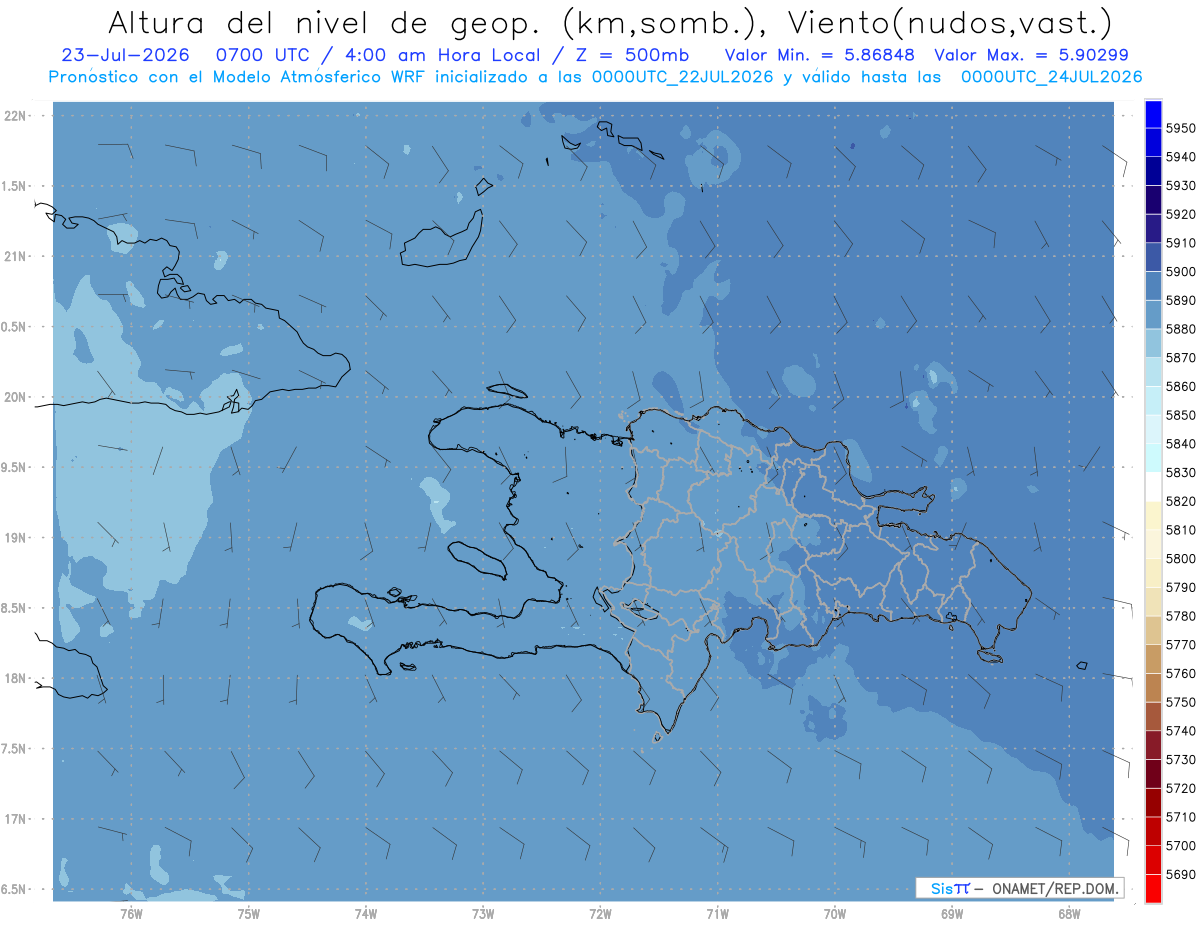
Task: Click the '71W' longitude axis label
Action: 717,913
